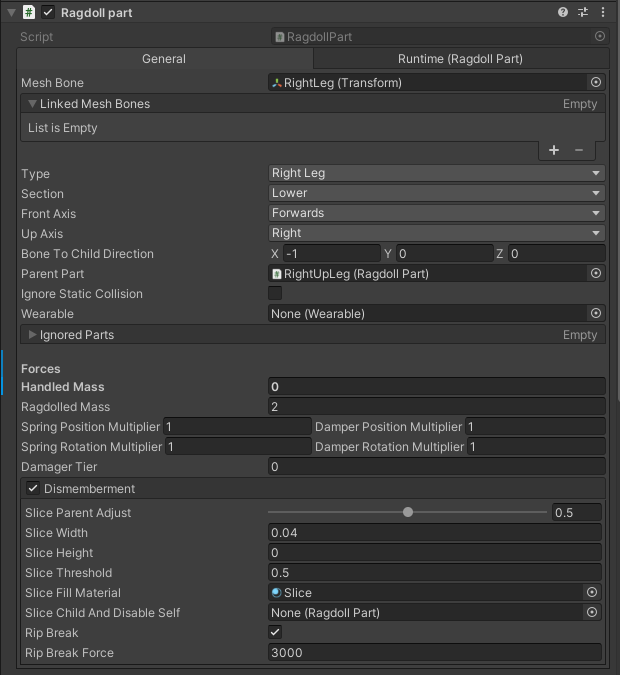Click the Slice Parent Adjust slider handle
The width and height of the screenshot is (620, 675).
[408, 512]
